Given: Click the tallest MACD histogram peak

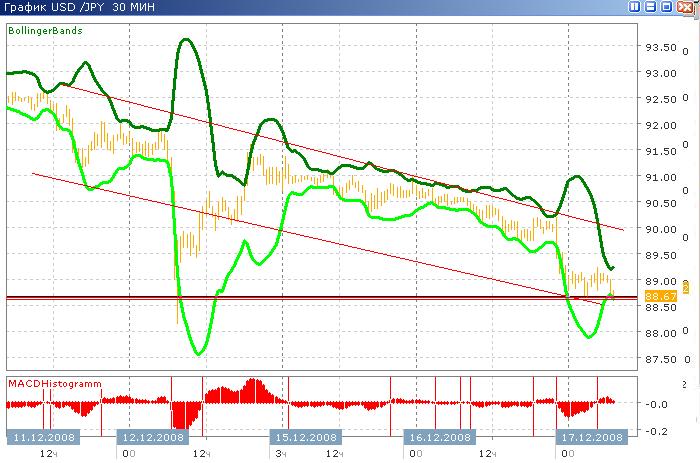Looking at the screenshot, I should coord(254,383).
